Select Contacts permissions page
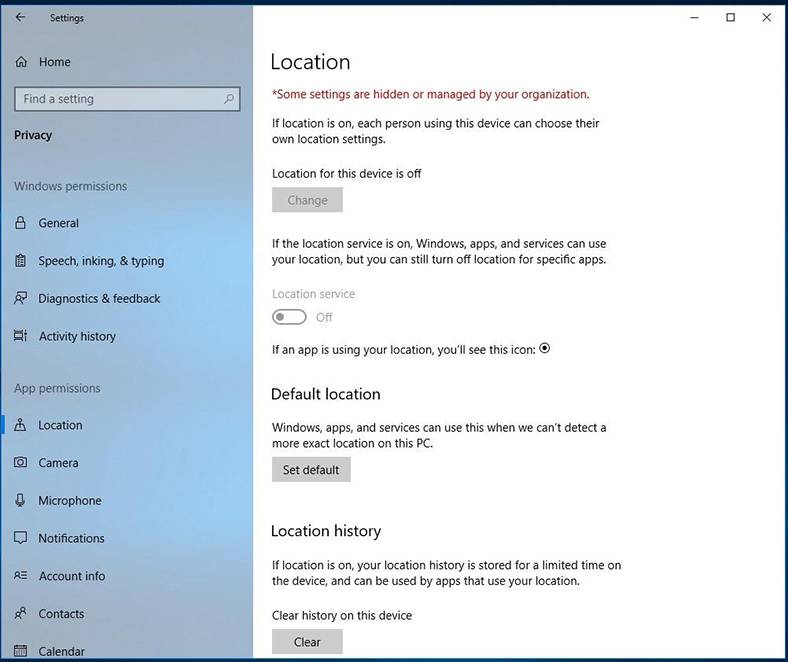788x662 pixels. (x=127, y=613)
